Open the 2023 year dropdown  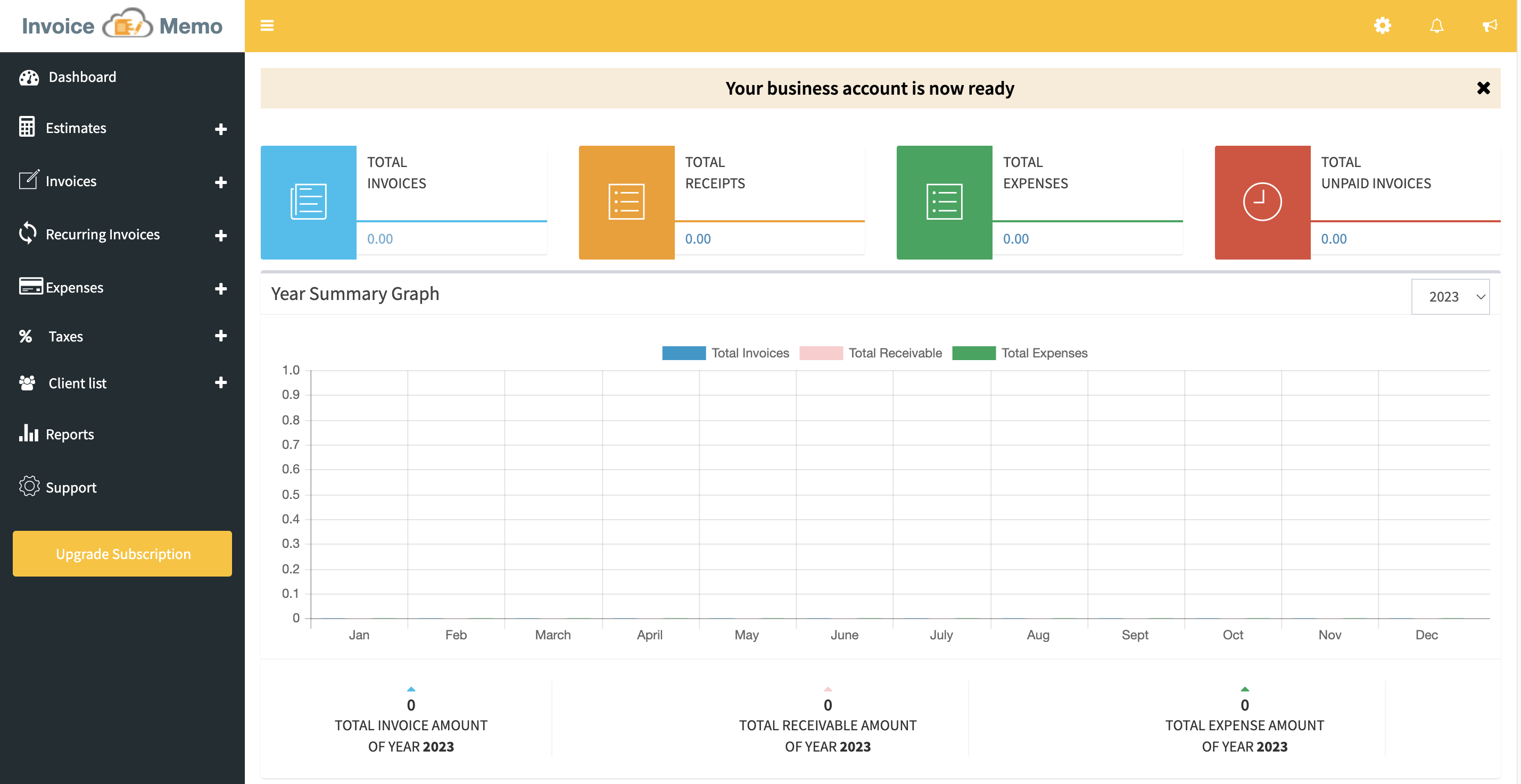pyautogui.click(x=1450, y=296)
